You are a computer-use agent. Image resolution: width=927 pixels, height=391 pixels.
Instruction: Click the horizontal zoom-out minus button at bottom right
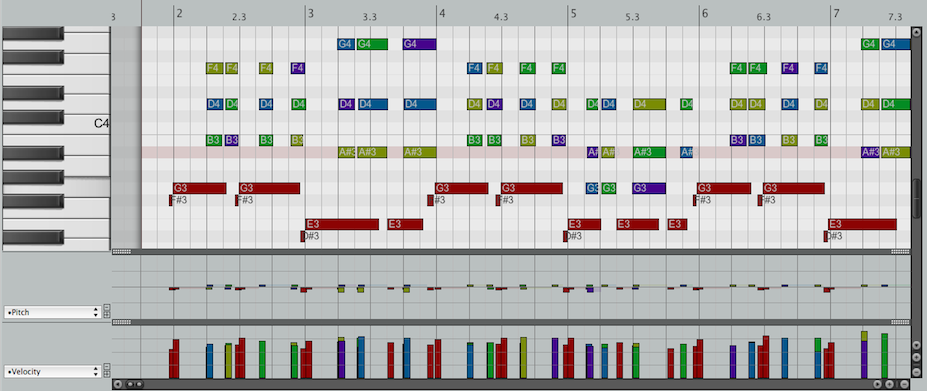tap(905, 384)
